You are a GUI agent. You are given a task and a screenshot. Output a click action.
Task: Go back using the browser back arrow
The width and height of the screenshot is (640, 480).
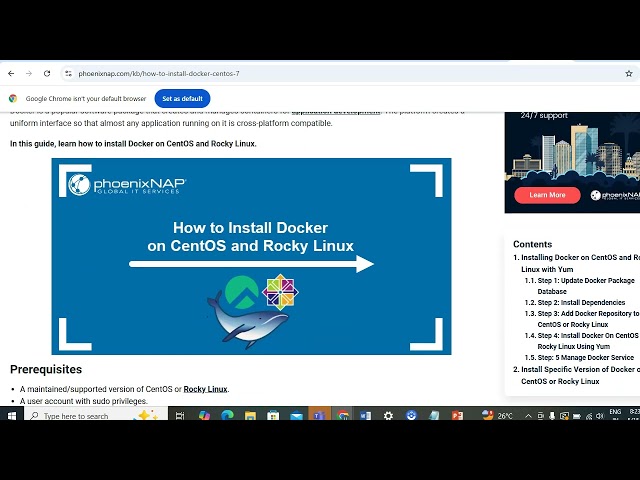[11, 73]
